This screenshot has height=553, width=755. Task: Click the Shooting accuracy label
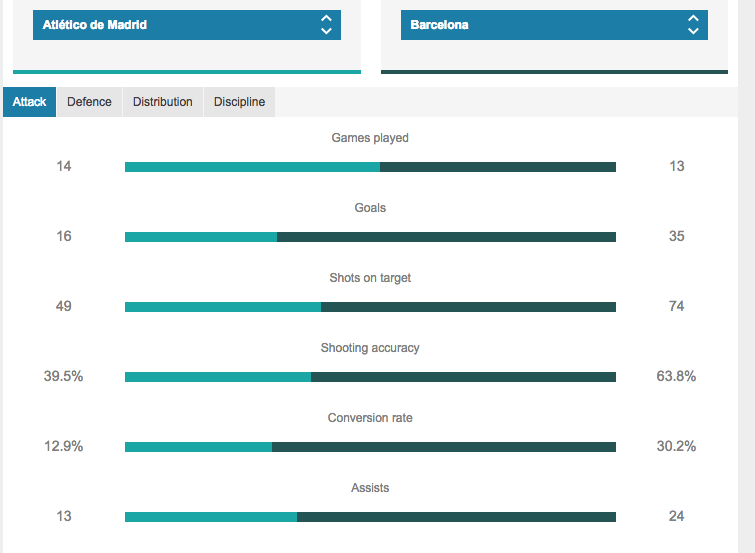click(370, 348)
